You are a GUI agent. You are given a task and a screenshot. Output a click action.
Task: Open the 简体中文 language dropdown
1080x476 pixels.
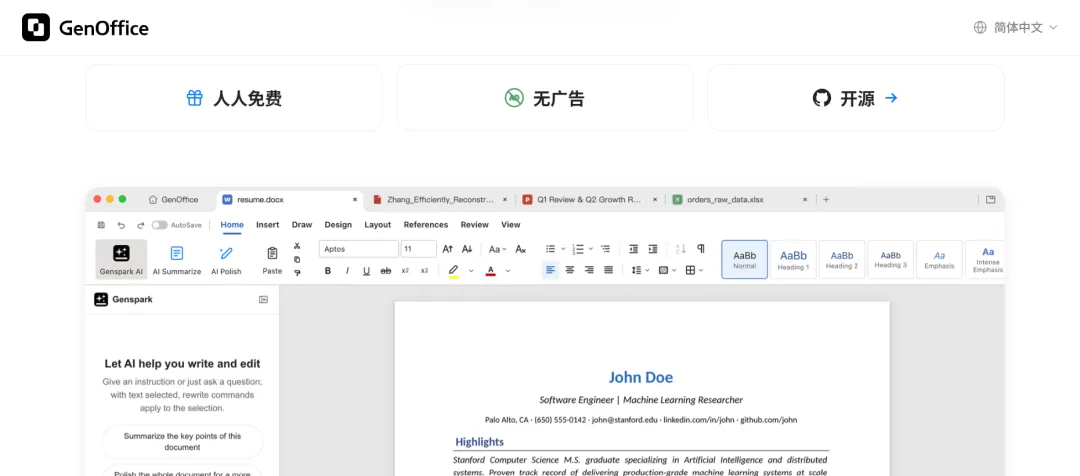1015,28
